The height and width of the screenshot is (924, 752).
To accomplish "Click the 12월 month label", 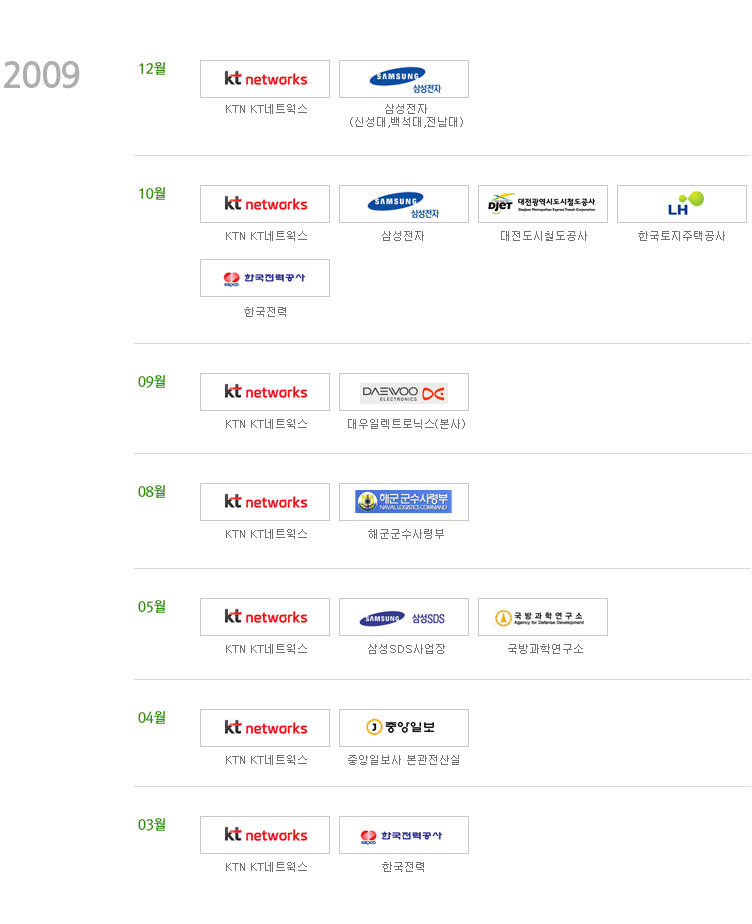I will click(152, 69).
